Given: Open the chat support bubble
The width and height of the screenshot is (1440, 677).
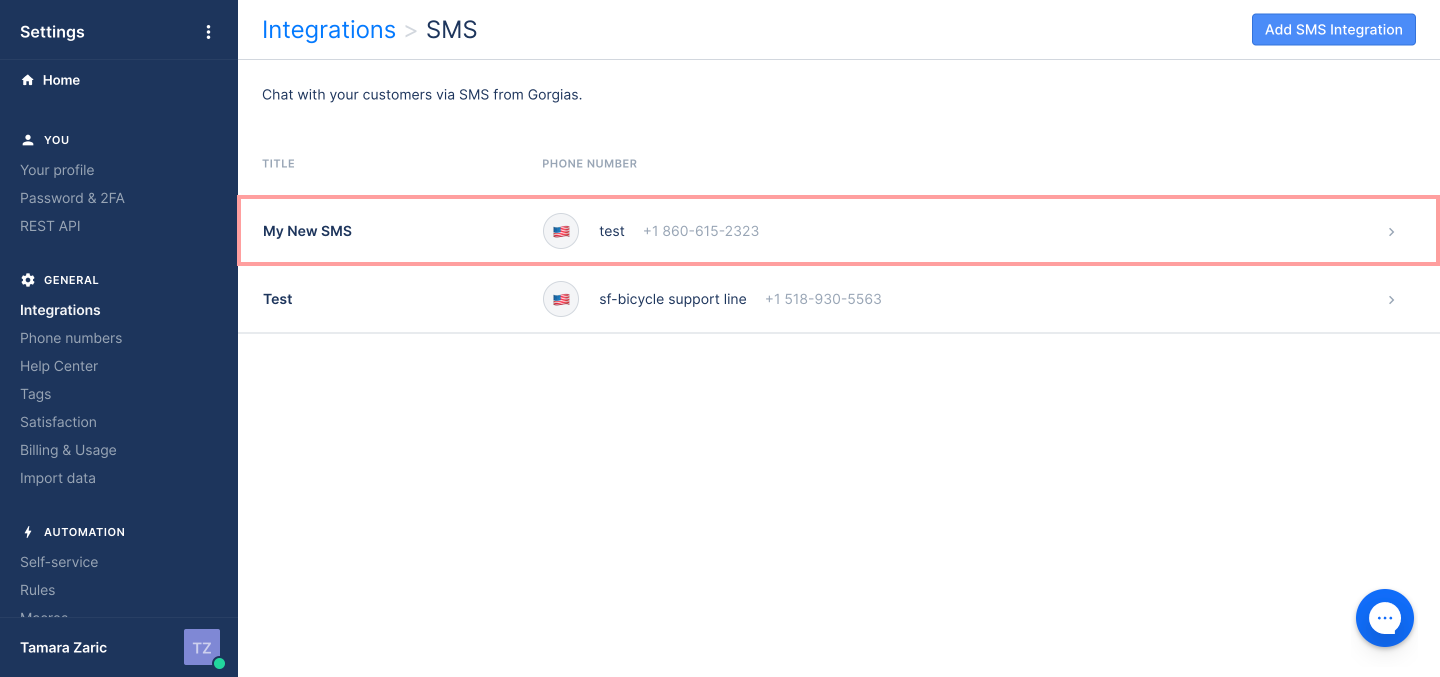Looking at the screenshot, I should pyautogui.click(x=1385, y=618).
